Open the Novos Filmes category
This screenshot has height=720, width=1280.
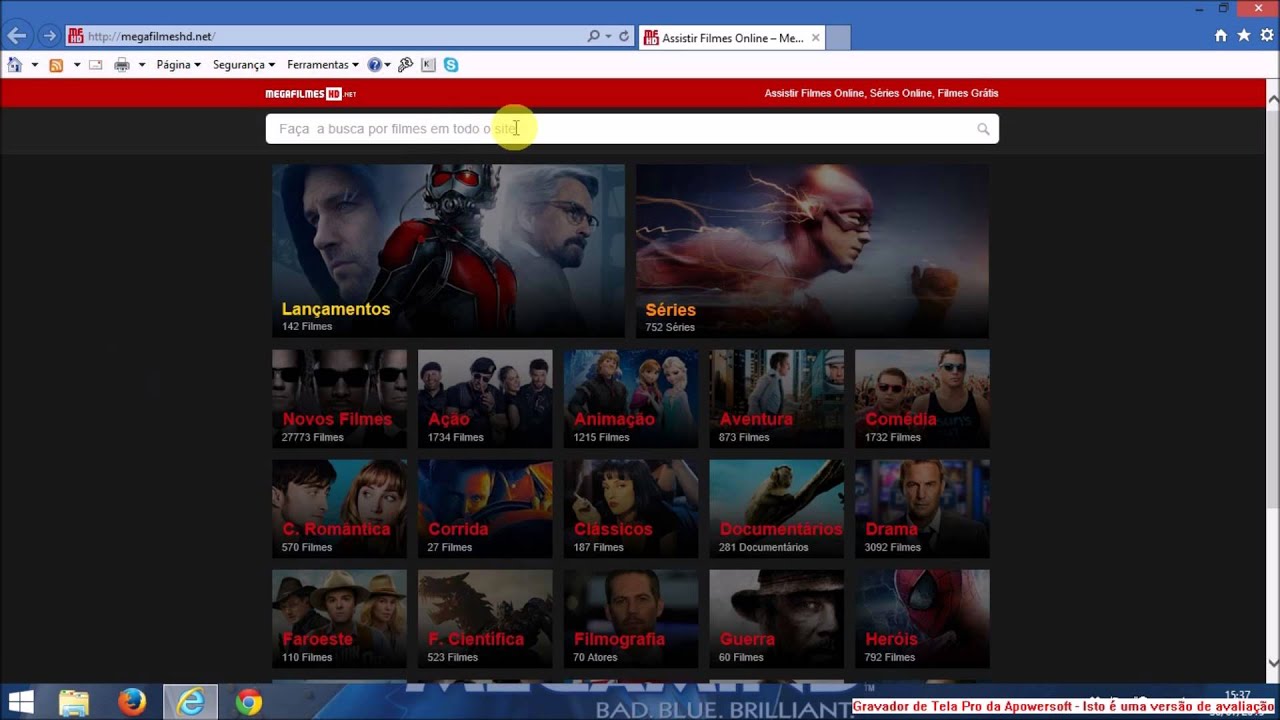tap(339, 398)
